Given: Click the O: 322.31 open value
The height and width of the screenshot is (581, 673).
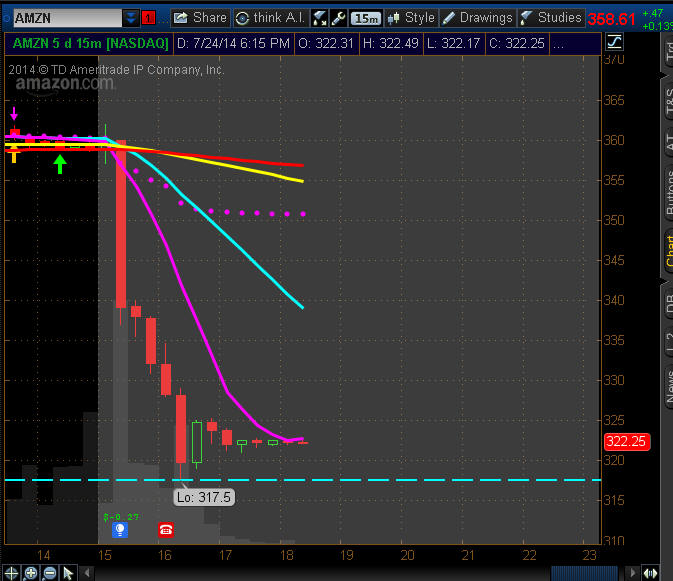Looking at the screenshot, I should 326,44.
